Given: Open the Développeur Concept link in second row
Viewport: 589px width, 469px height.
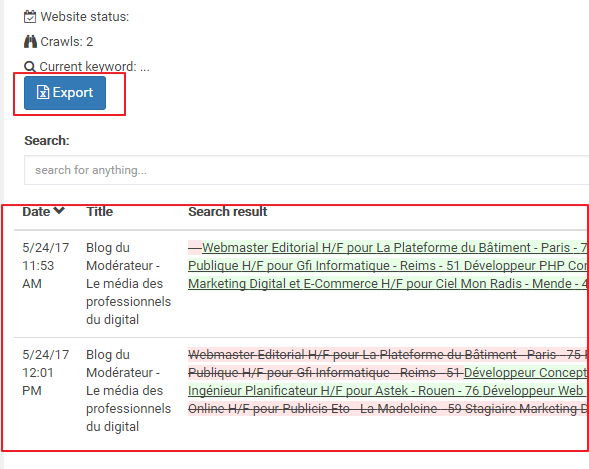Looking at the screenshot, I should [x=525, y=372].
